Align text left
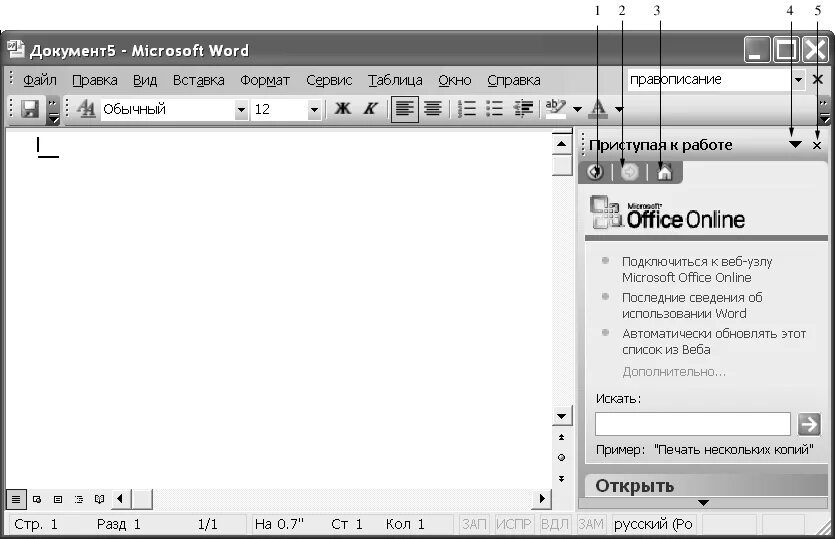The image size is (835, 539). click(405, 109)
